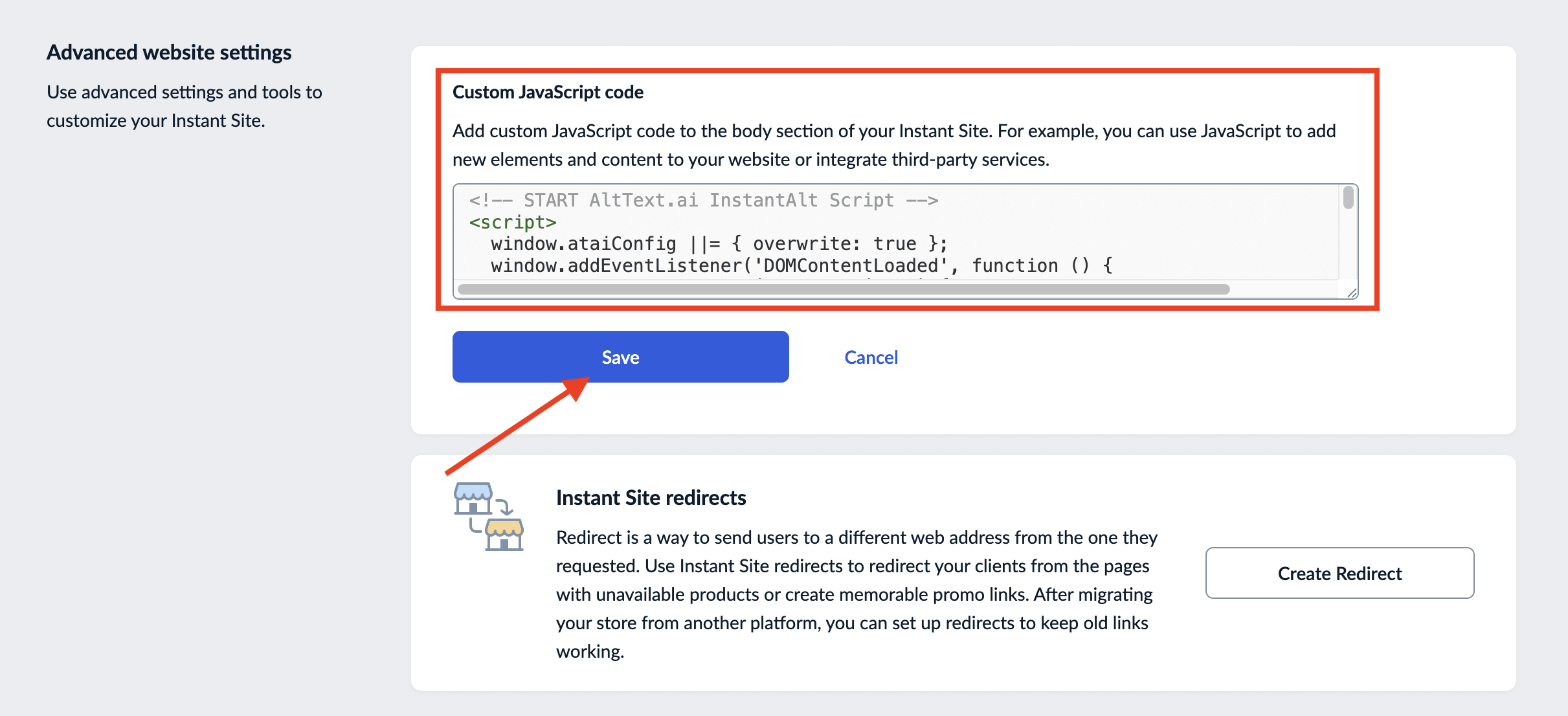Click the AltText.ai InstantAlt Script comment line

(x=702, y=200)
